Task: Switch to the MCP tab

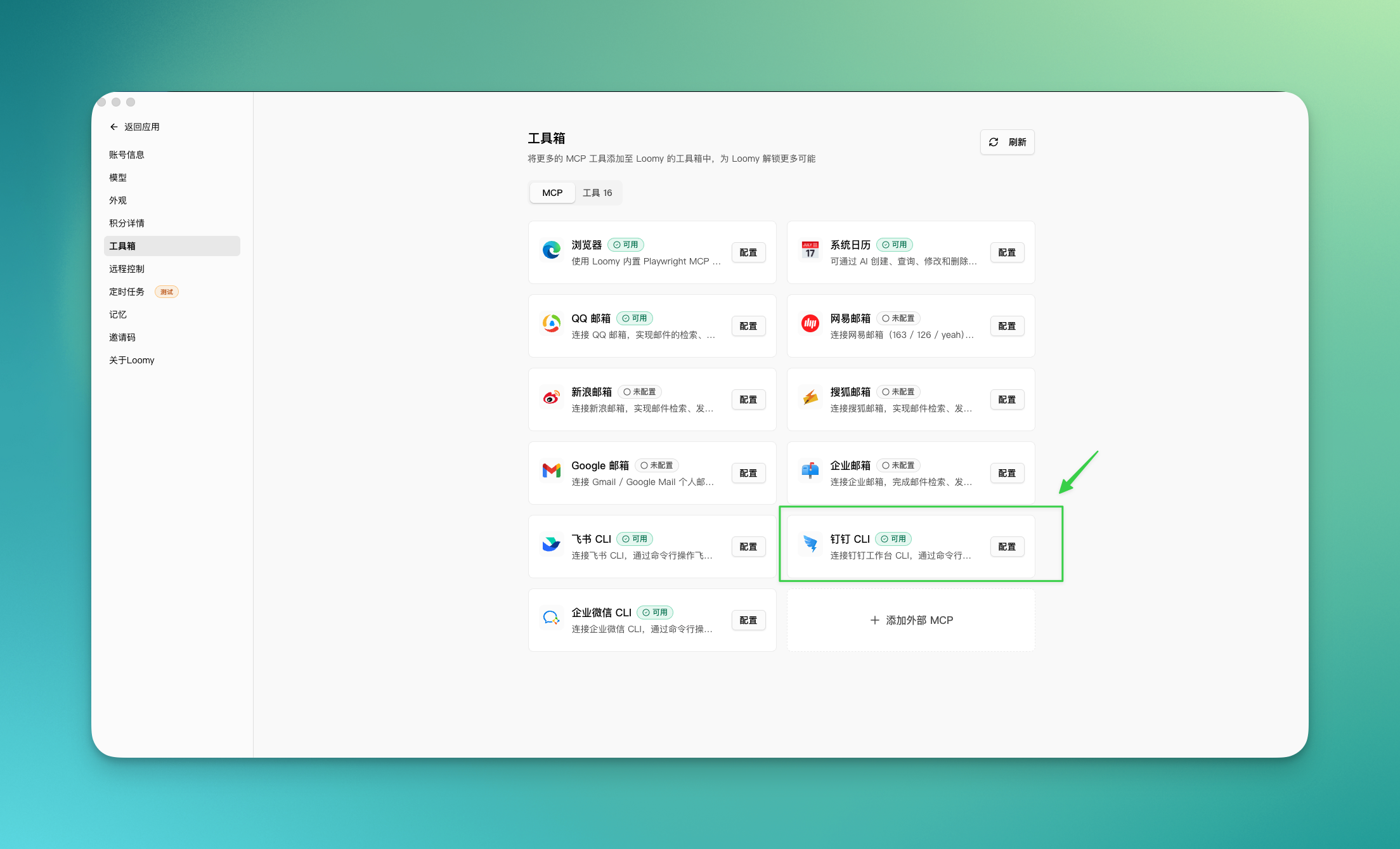Action: (552, 192)
